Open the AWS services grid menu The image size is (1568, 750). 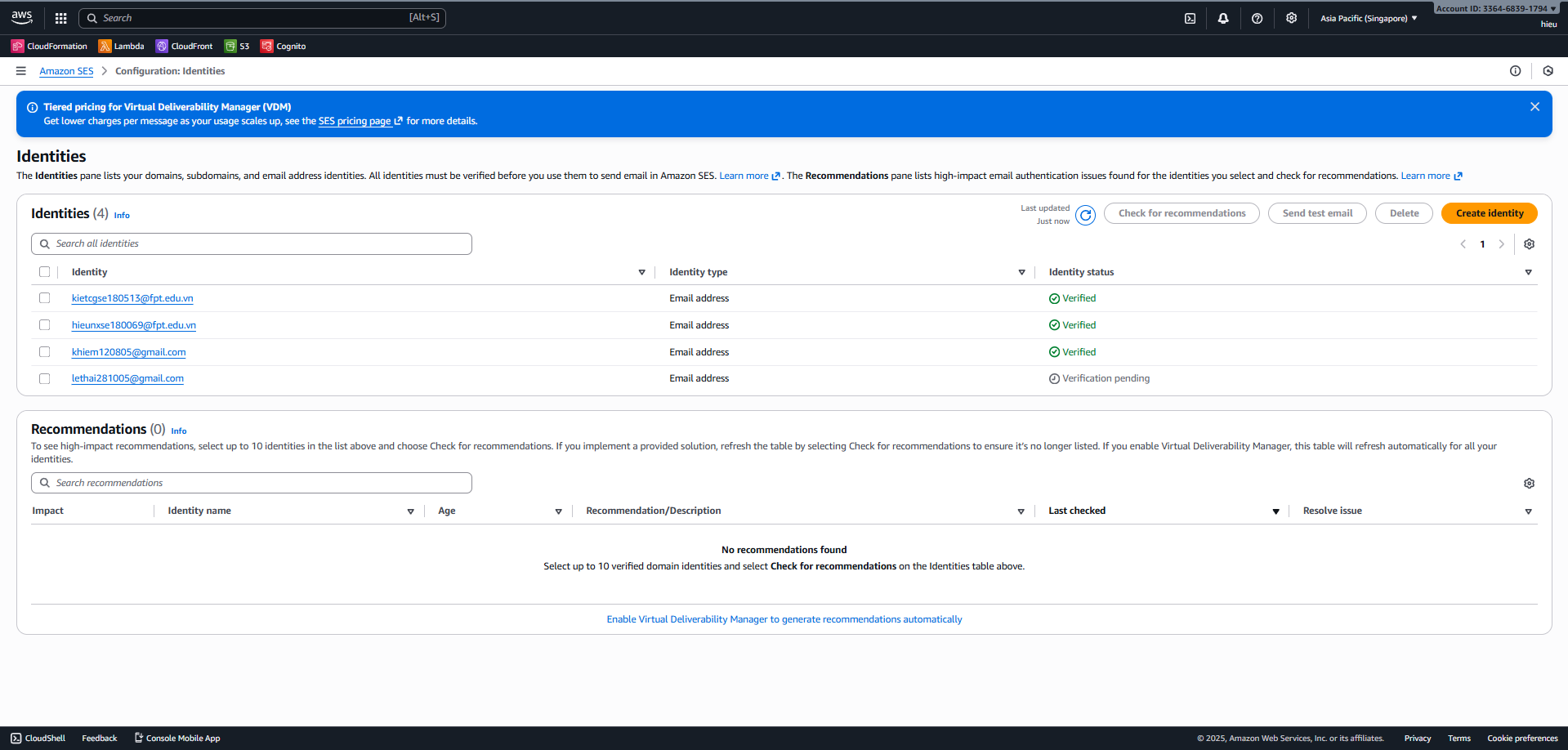coord(60,18)
